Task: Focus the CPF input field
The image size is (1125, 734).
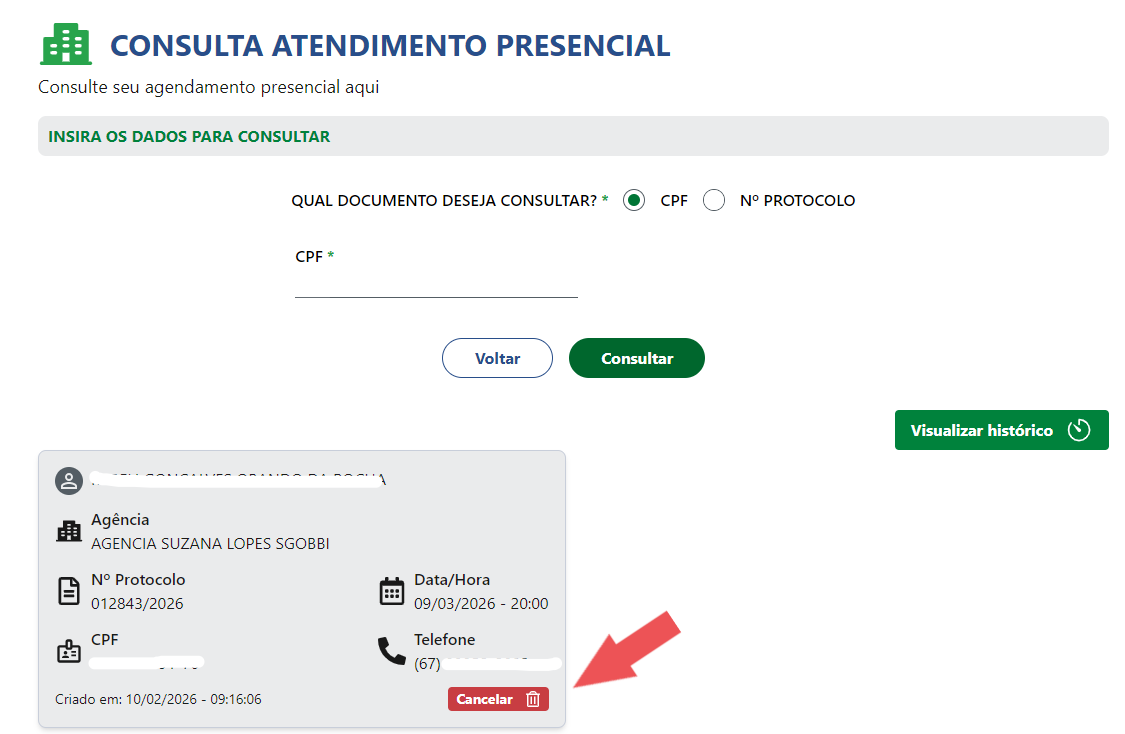Action: (436, 284)
